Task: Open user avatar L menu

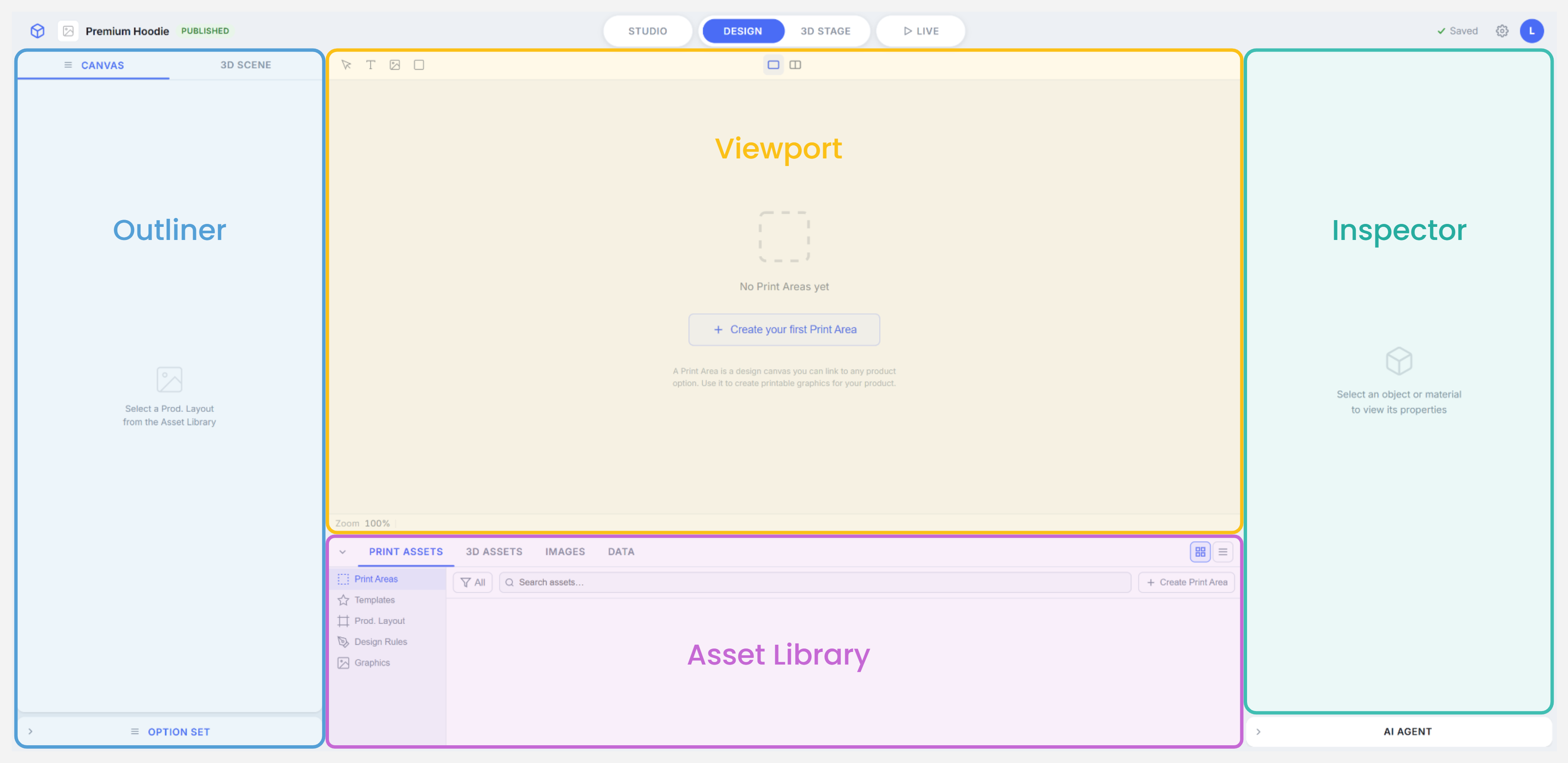Action: [x=1532, y=31]
